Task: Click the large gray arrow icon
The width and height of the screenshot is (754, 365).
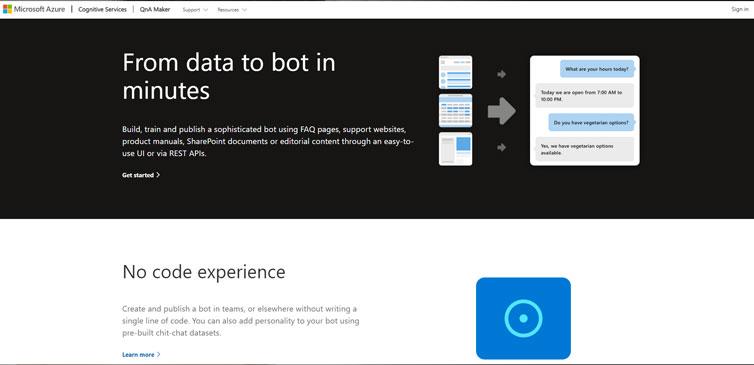Action: tap(502, 111)
